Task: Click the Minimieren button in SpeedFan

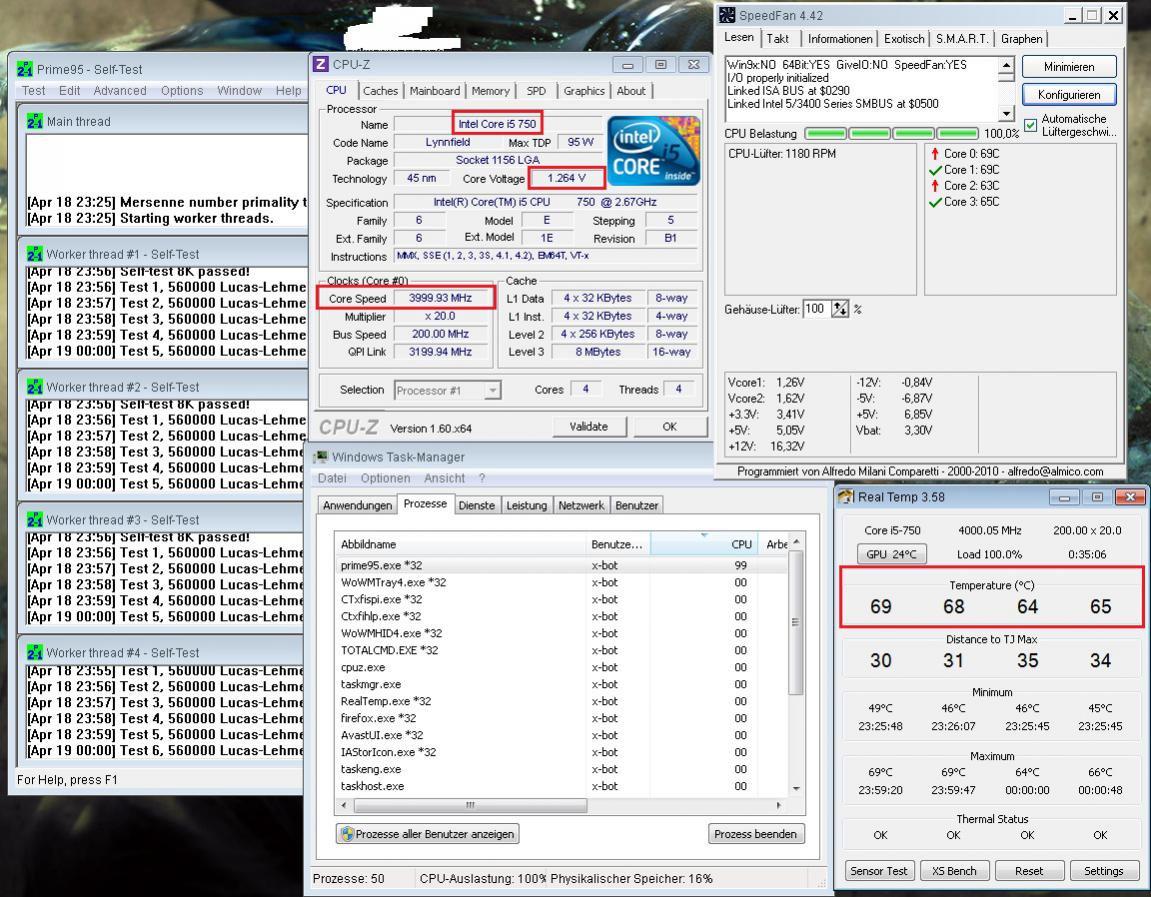Action: coord(1069,67)
